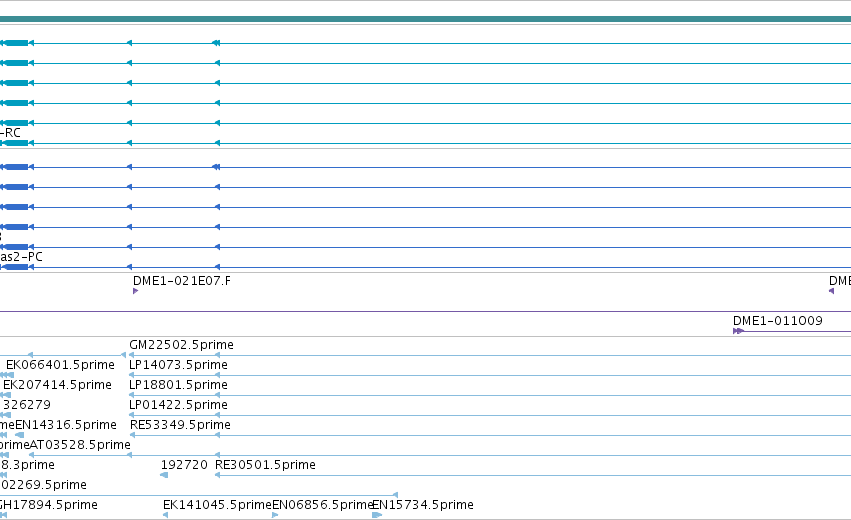The width and height of the screenshot is (851, 520).
Task: Click the thick teal exon below -RC label
Action: point(16,143)
